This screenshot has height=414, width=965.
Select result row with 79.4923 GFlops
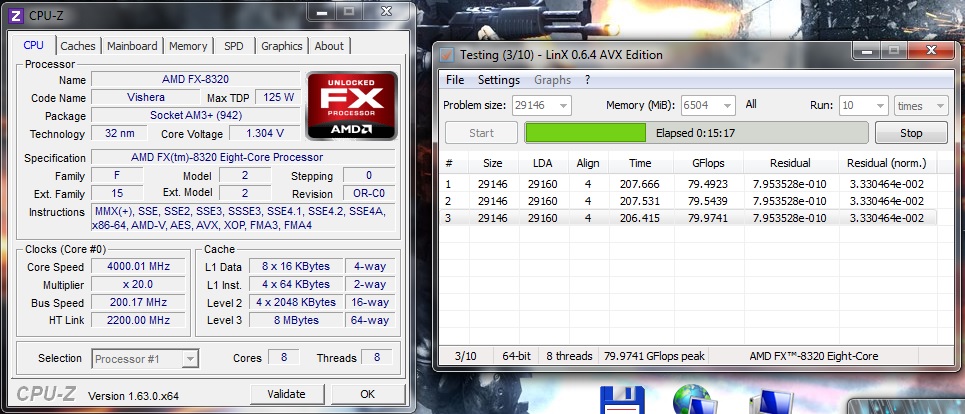click(688, 184)
